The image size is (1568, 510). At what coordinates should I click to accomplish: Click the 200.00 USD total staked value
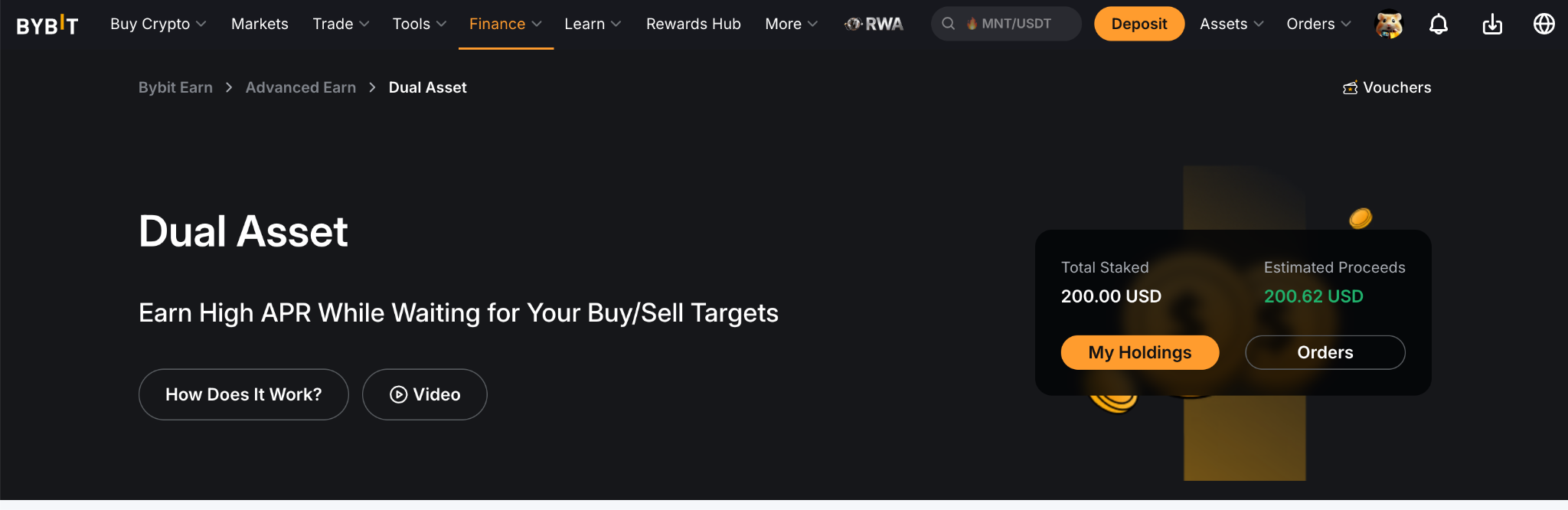(1111, 296)
